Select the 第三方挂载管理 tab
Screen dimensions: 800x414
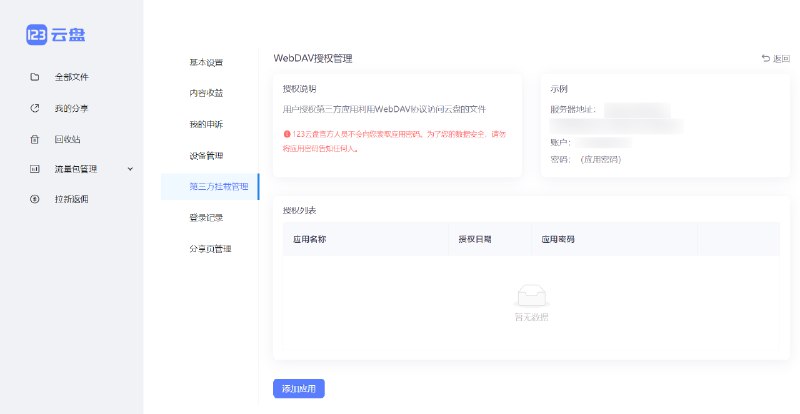[x=212, y=186]
